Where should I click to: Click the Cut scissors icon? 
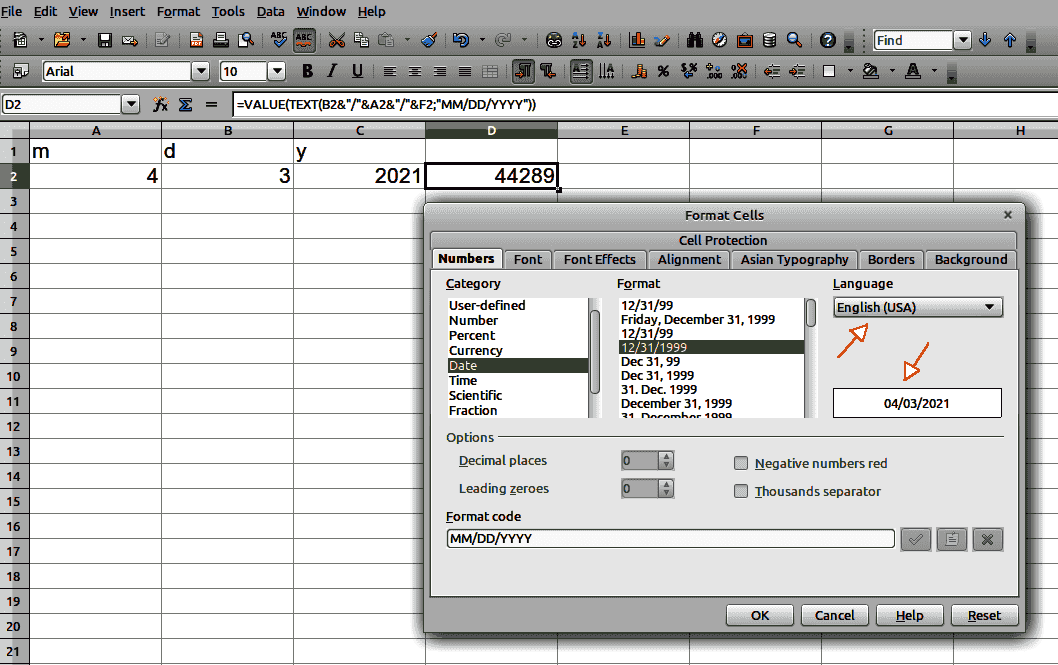click(336, 41)
